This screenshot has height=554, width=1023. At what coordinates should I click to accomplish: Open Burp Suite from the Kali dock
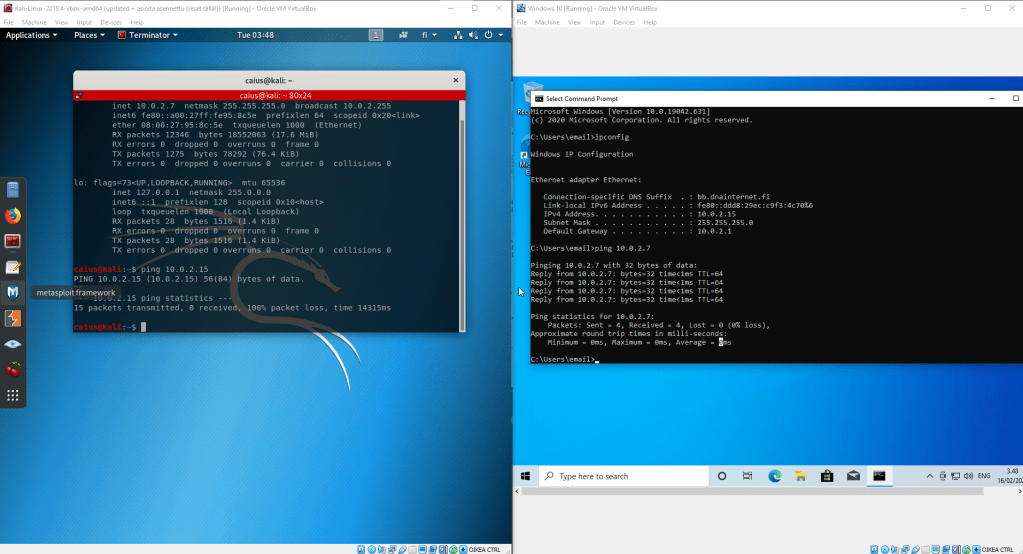13,318
